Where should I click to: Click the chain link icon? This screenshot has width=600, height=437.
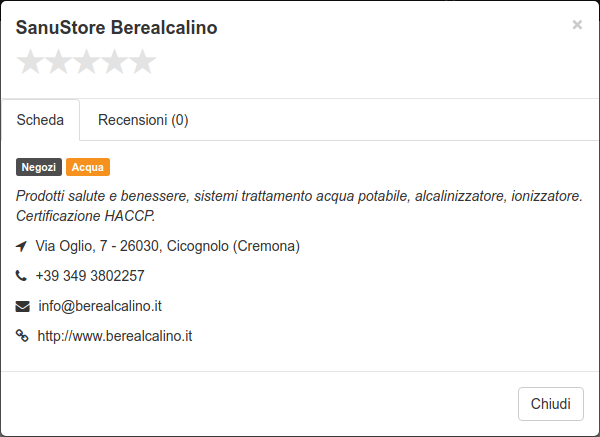pyautogui.click(x=22, y=336)
